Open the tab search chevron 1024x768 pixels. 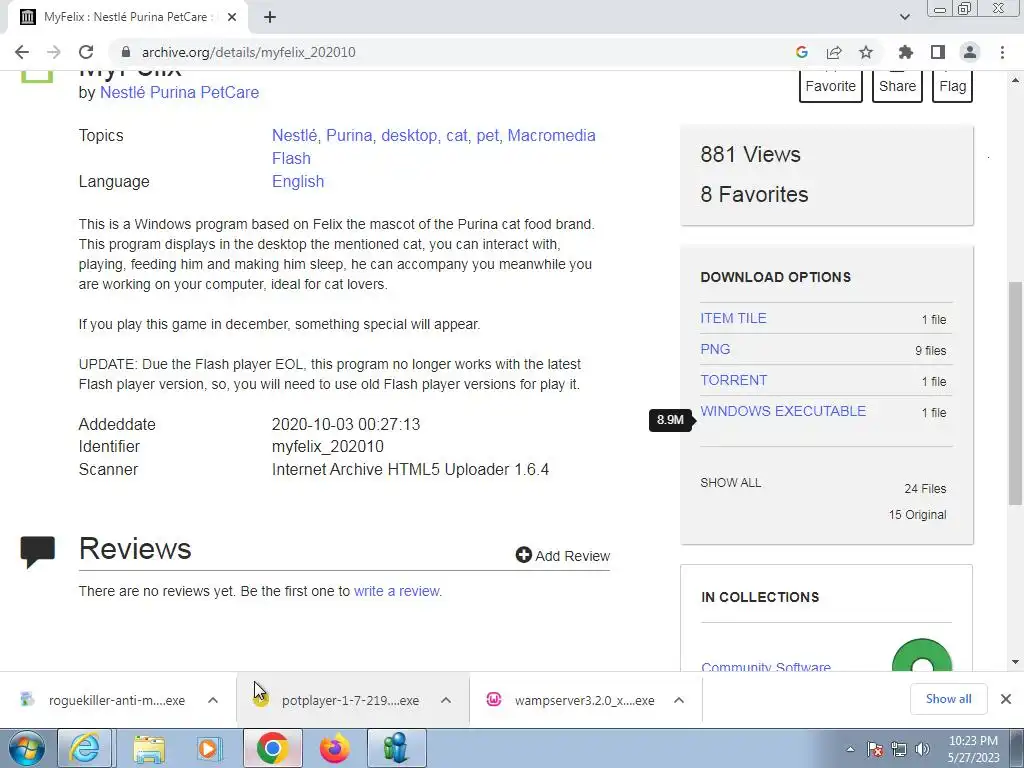[x=904, y=18]
